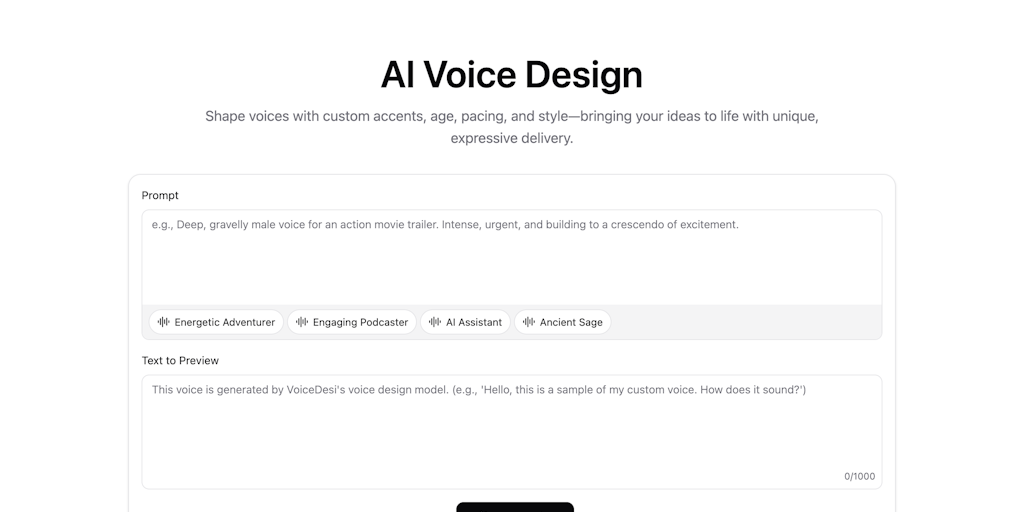Image resolution: width=1024 pixels, height=512 pixels.
Task: Click the 0/1000 character counter
Action: 859,476
